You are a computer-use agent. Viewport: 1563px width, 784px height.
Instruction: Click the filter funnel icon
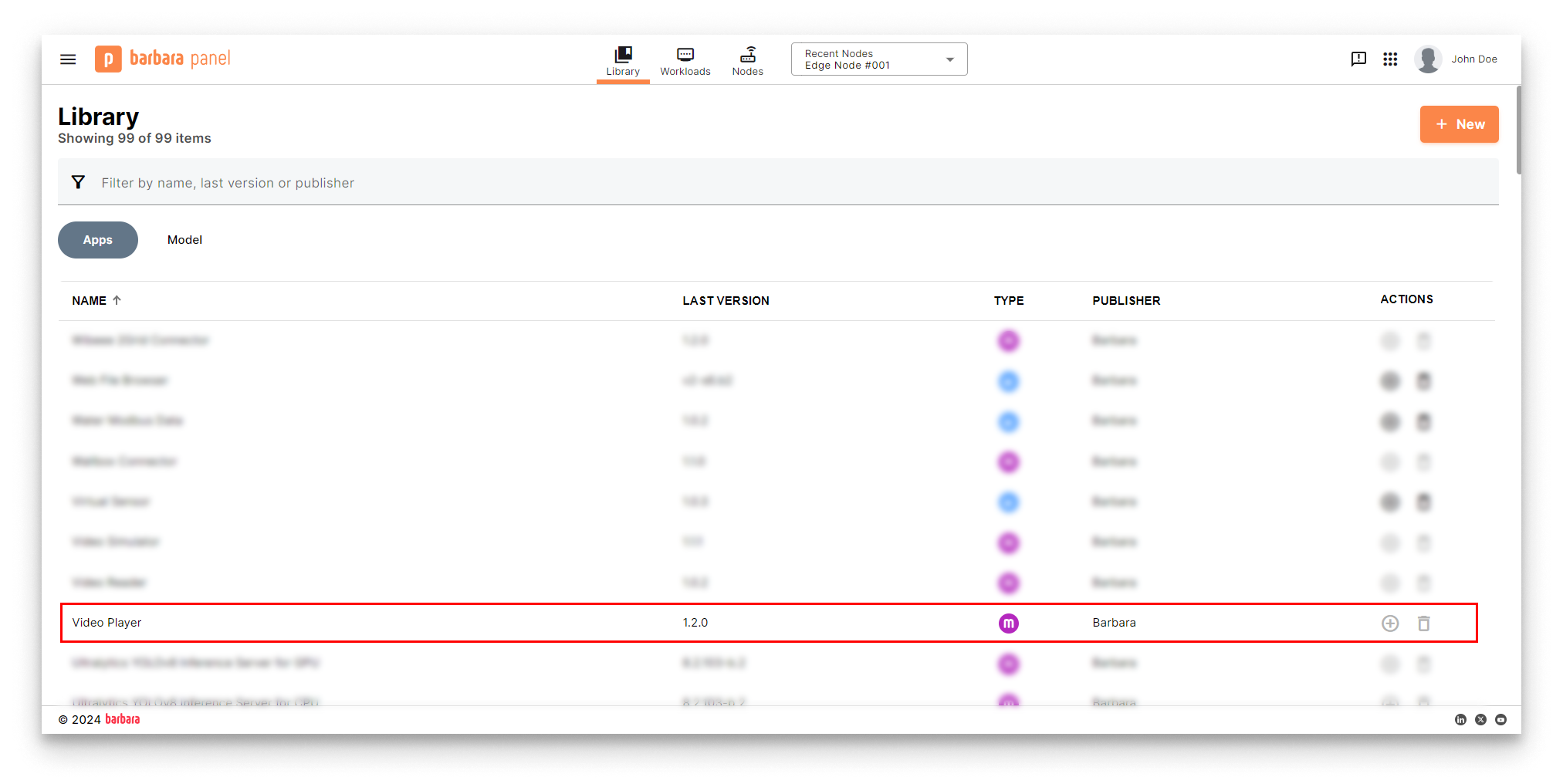tap(78, 183)
